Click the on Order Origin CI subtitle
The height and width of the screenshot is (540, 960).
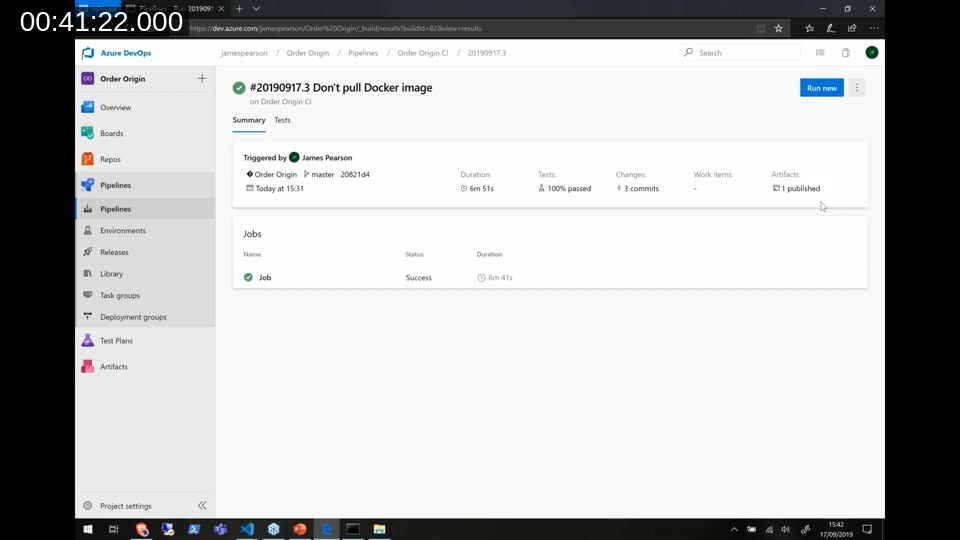pos(280,102)
